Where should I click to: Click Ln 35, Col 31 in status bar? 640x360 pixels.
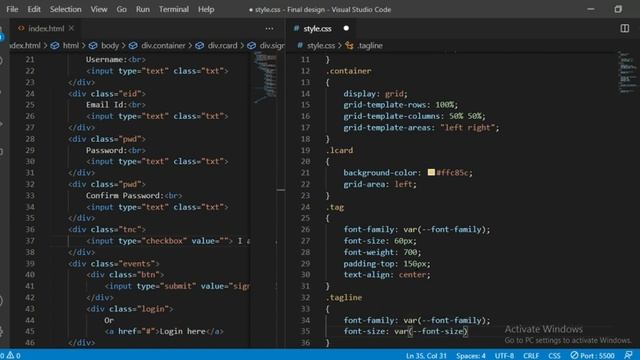point(426,356)
